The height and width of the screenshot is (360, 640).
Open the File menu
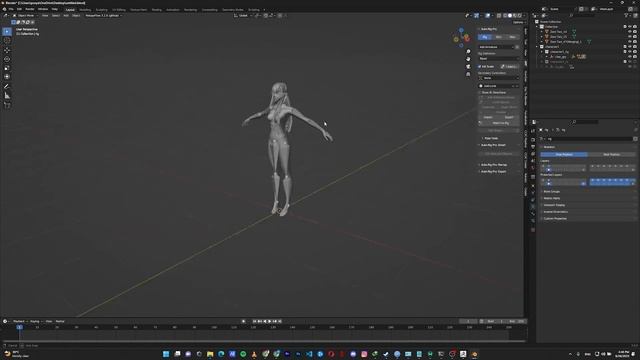coord(11,9)
